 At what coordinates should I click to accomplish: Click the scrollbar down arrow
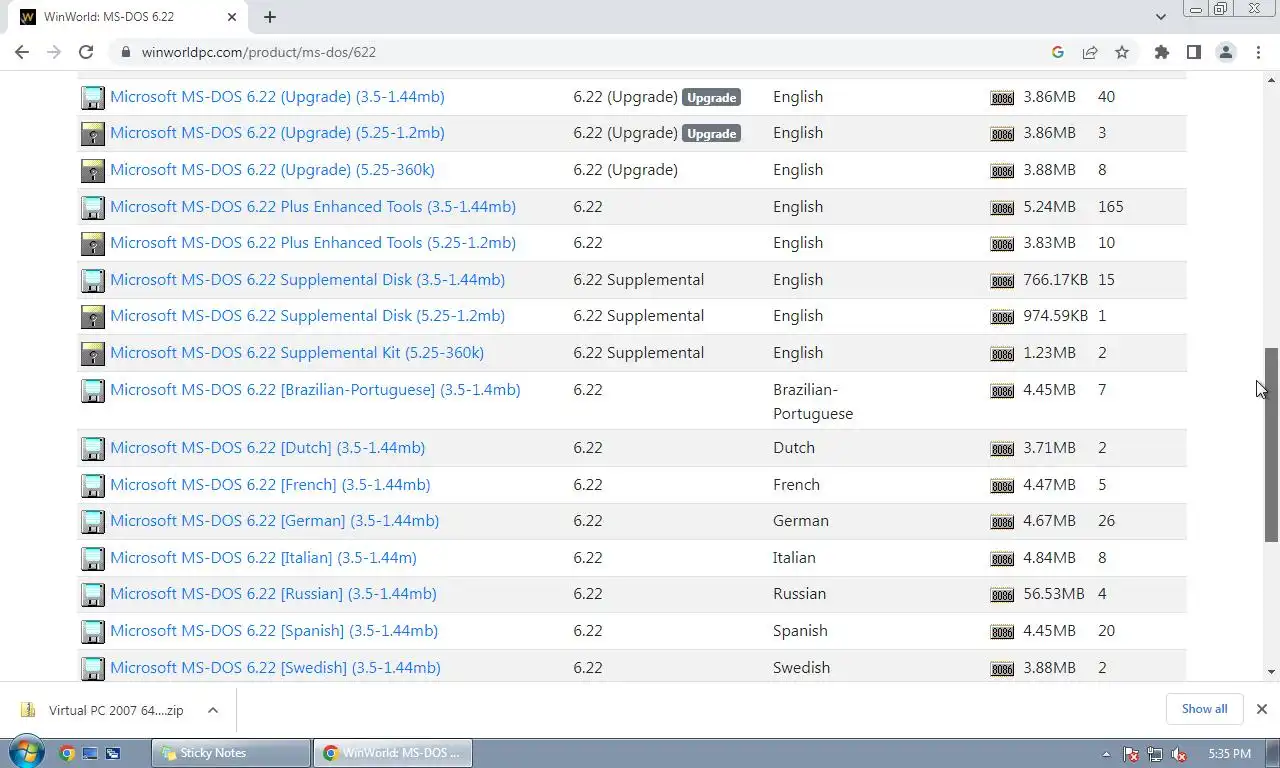(1271, 673)
